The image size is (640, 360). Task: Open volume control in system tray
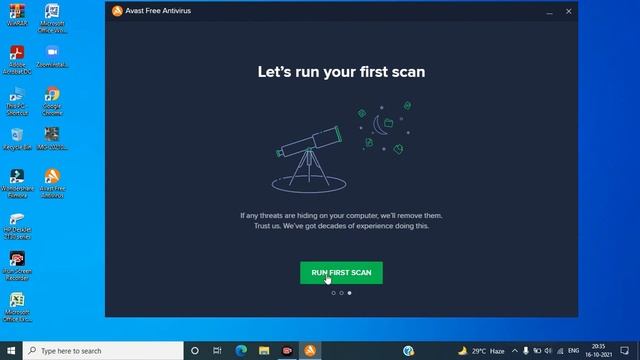[x=548, y=351]
